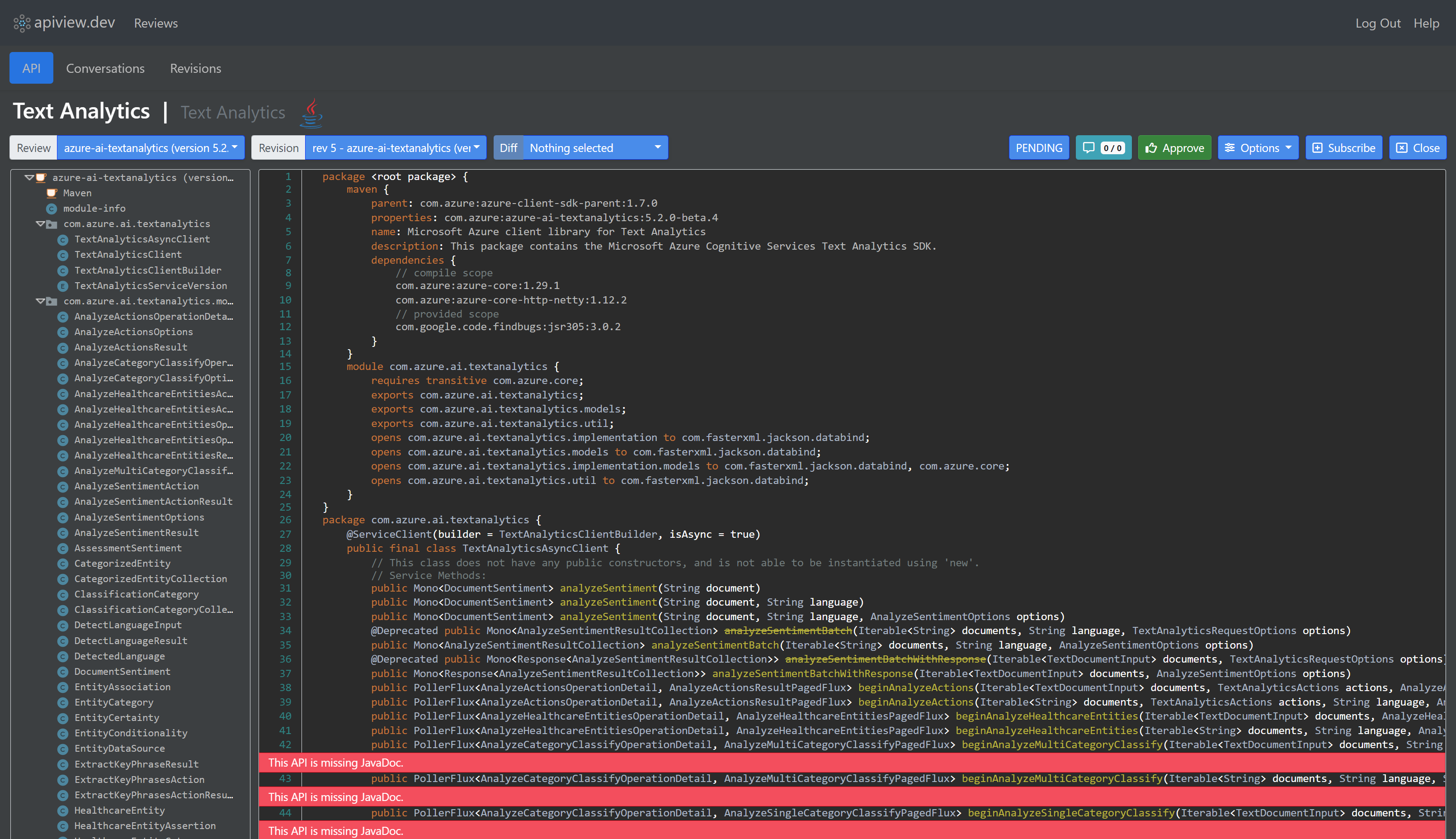The height and width of the screenshot is (839, 1456).
Task: Switch to the Conversations tab
Action: click(x=105, y=68)
